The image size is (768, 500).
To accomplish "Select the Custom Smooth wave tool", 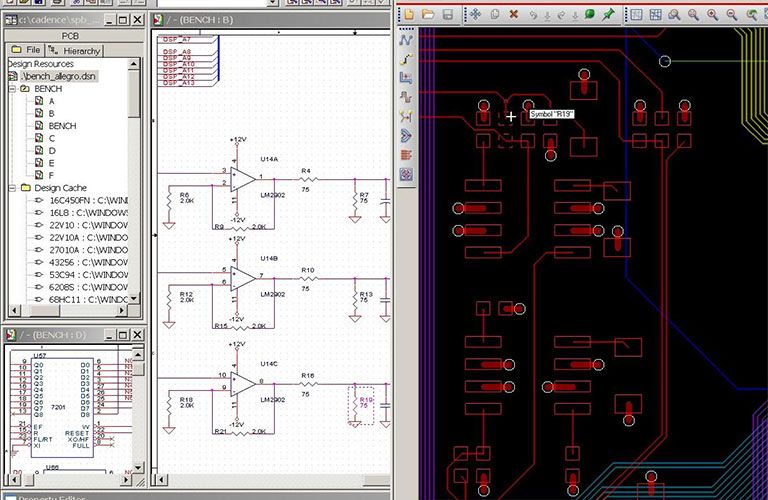I will 406,97.
